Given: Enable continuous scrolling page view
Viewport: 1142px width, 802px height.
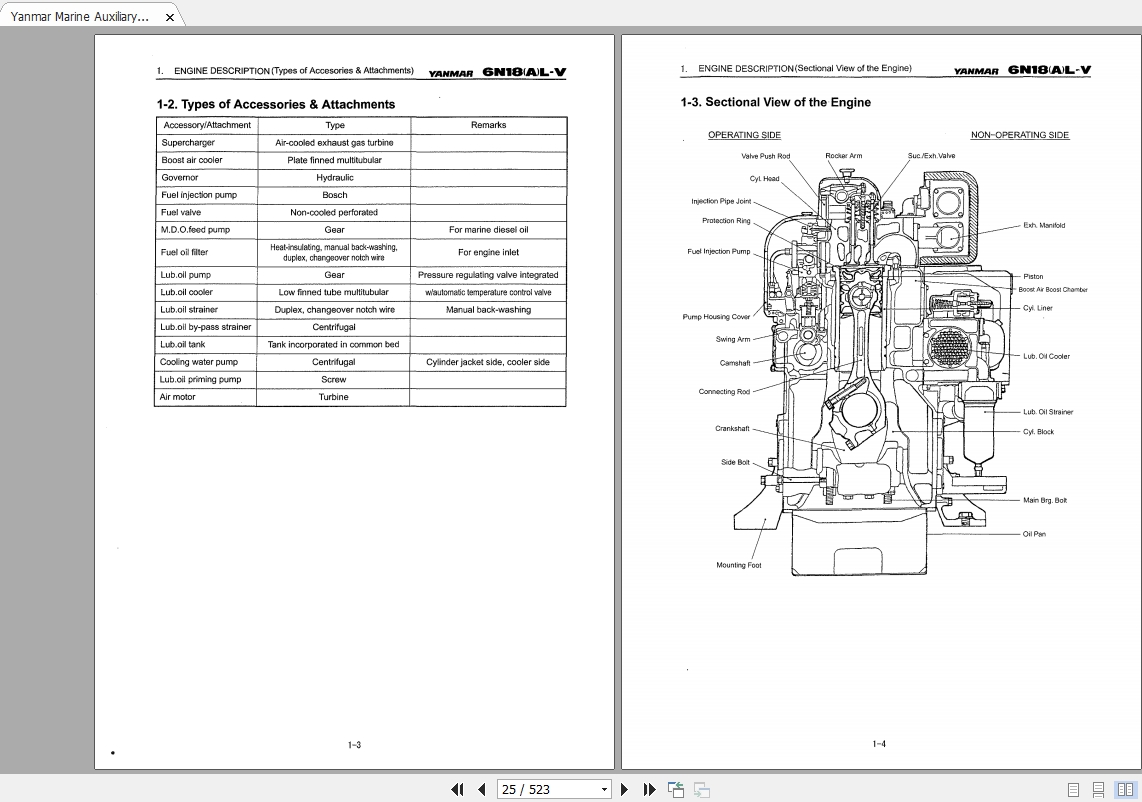Looking at the screenshot, I should (x=1098, y=789).
